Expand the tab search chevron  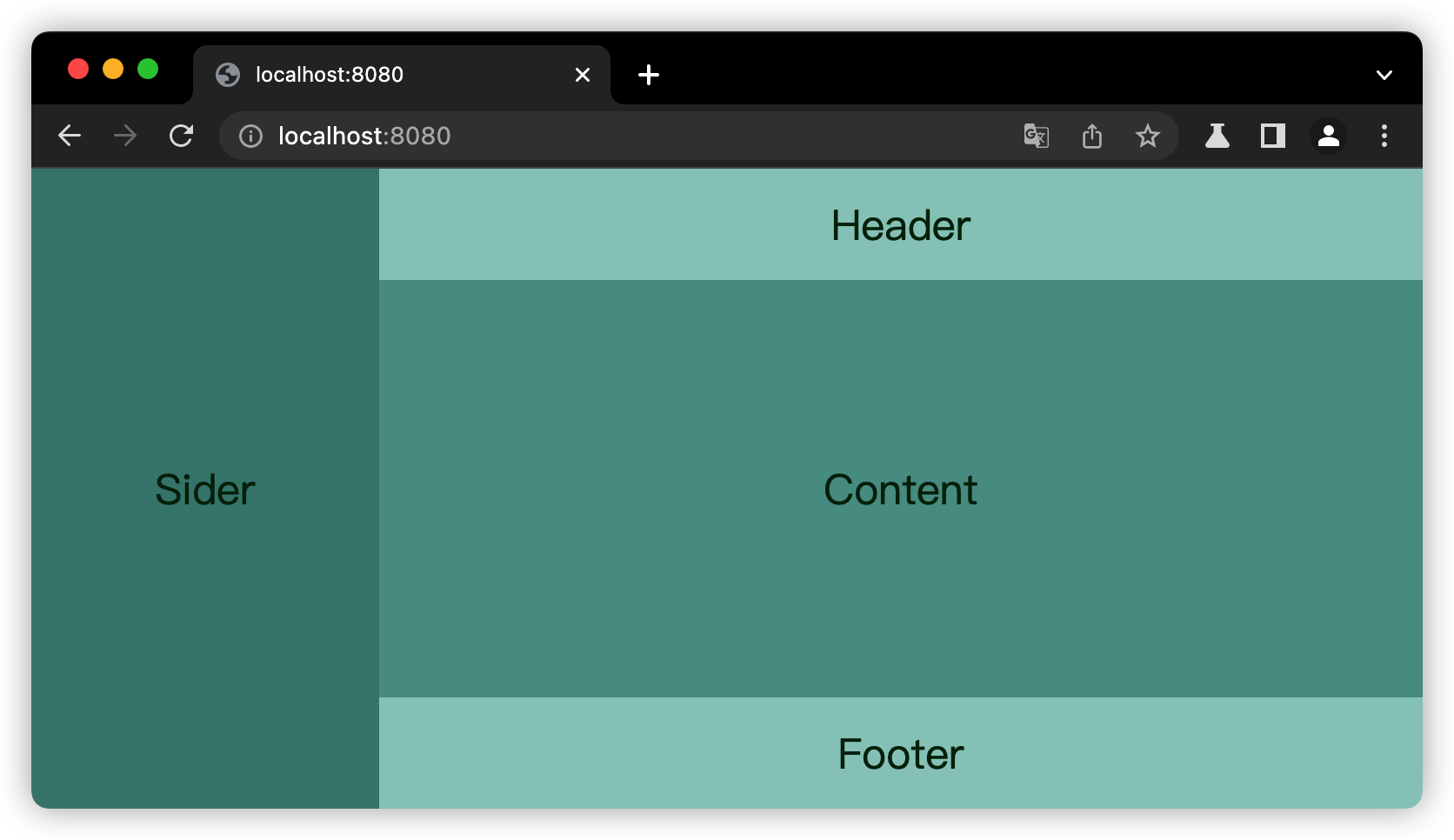(x=1384, y=75)
